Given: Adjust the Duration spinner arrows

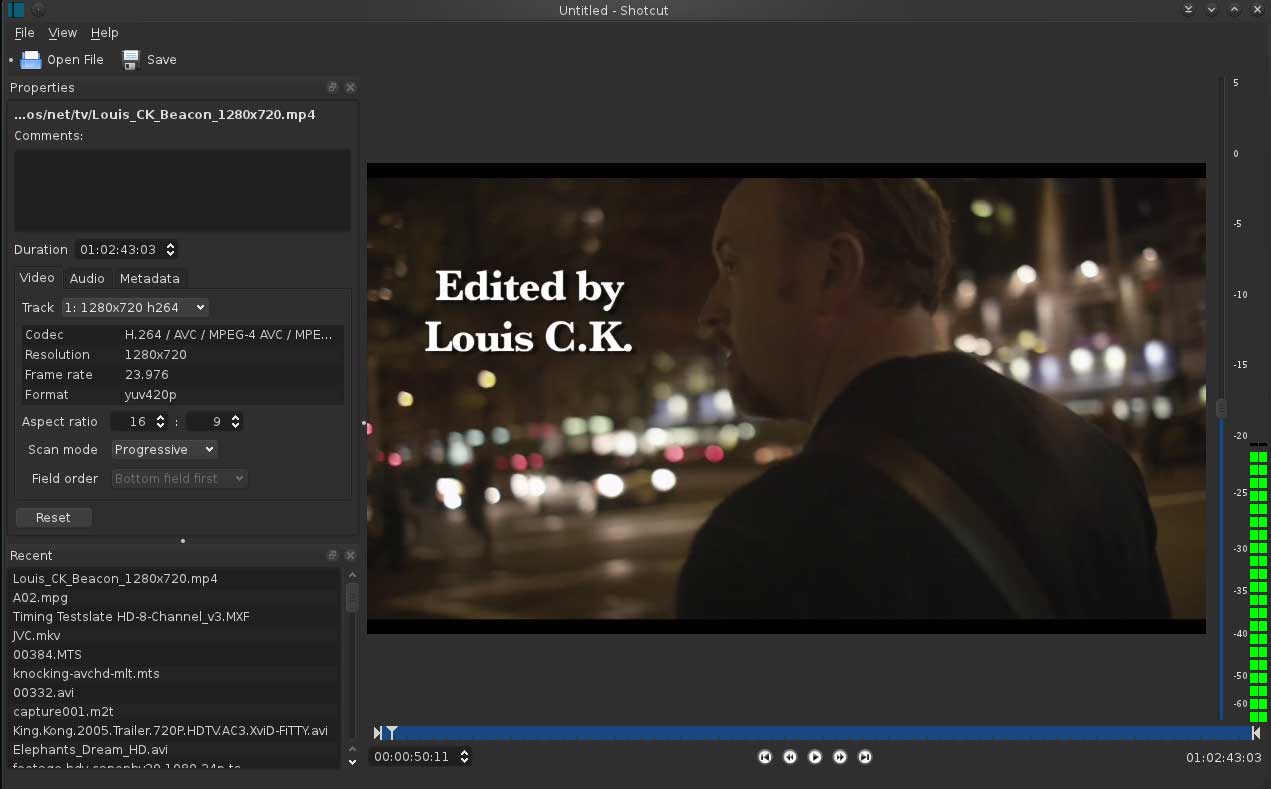Looking at the screenshot, I should click(170, 250).
